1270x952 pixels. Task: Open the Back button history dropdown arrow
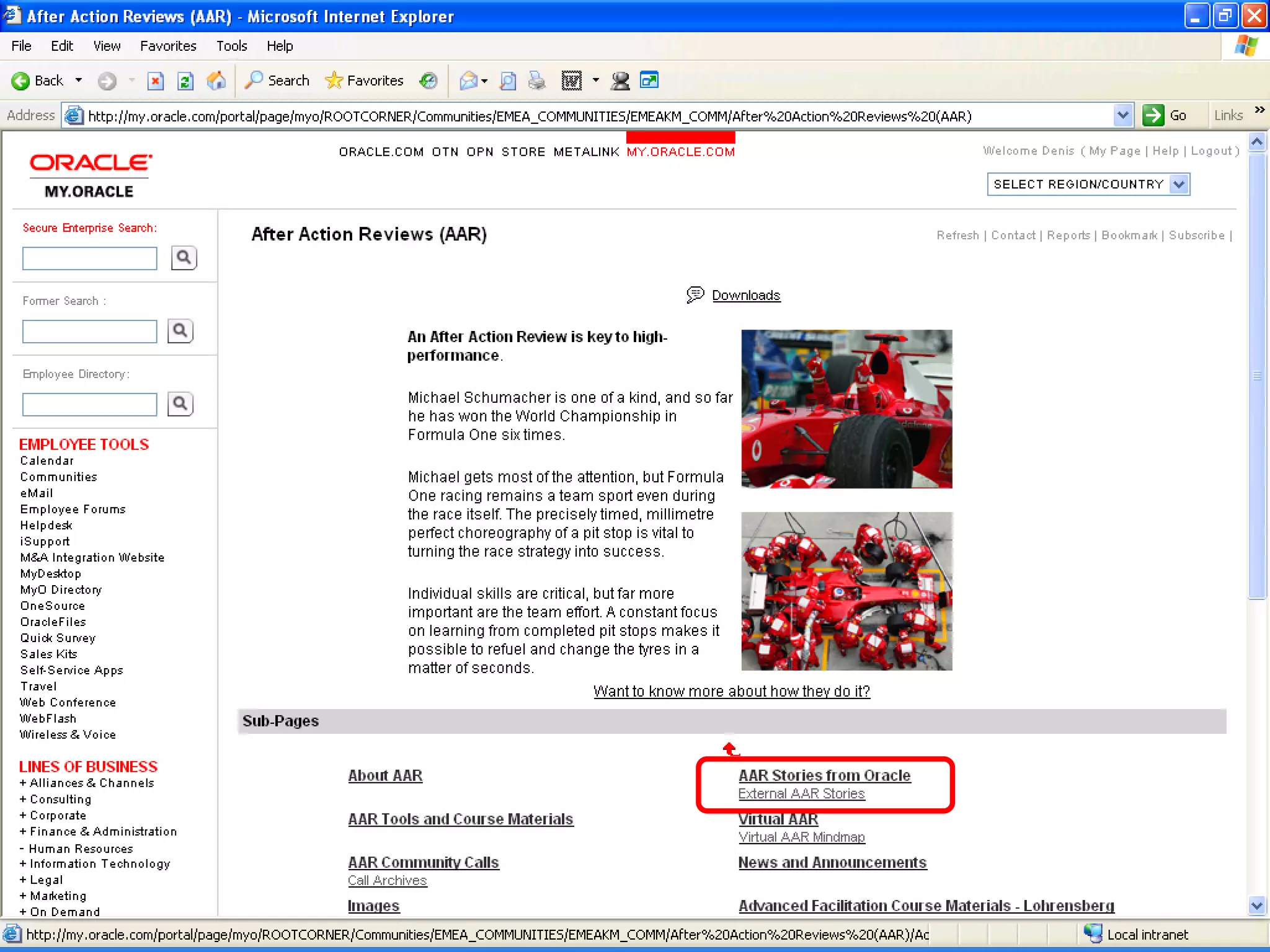click(x=79, y=81)
